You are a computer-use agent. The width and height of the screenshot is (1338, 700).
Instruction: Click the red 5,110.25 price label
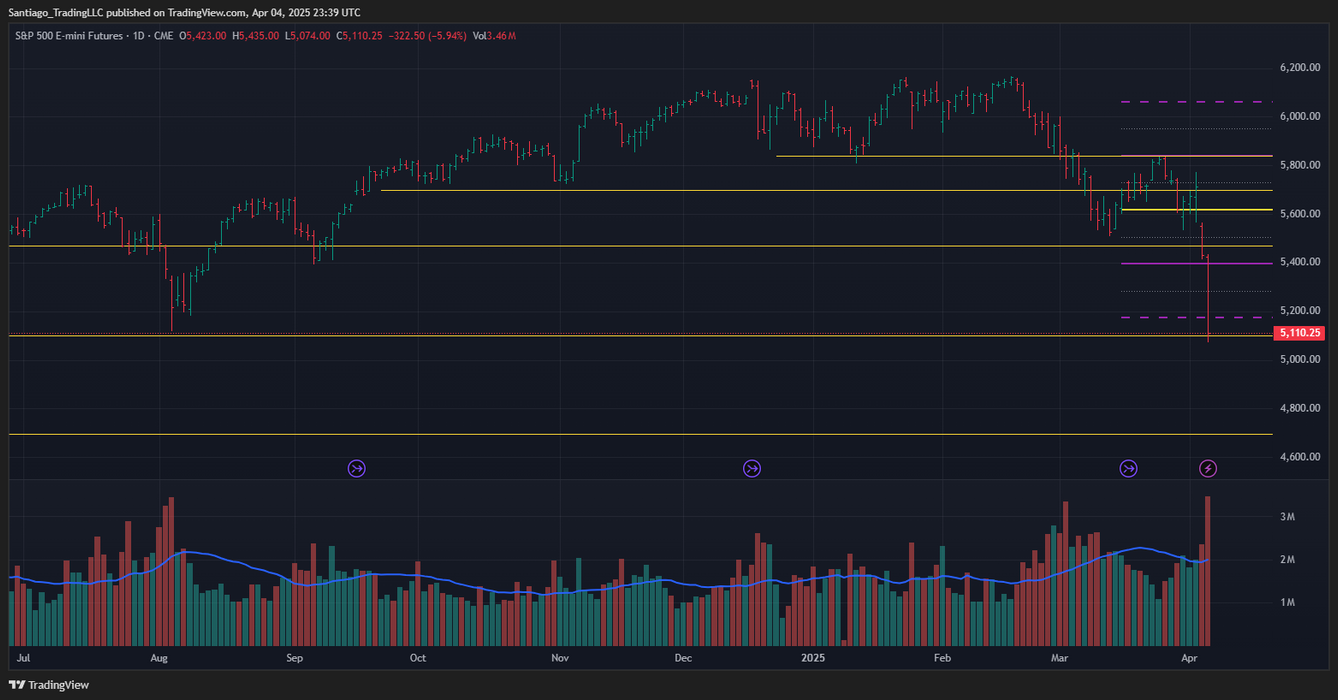tap(1301, 333)
